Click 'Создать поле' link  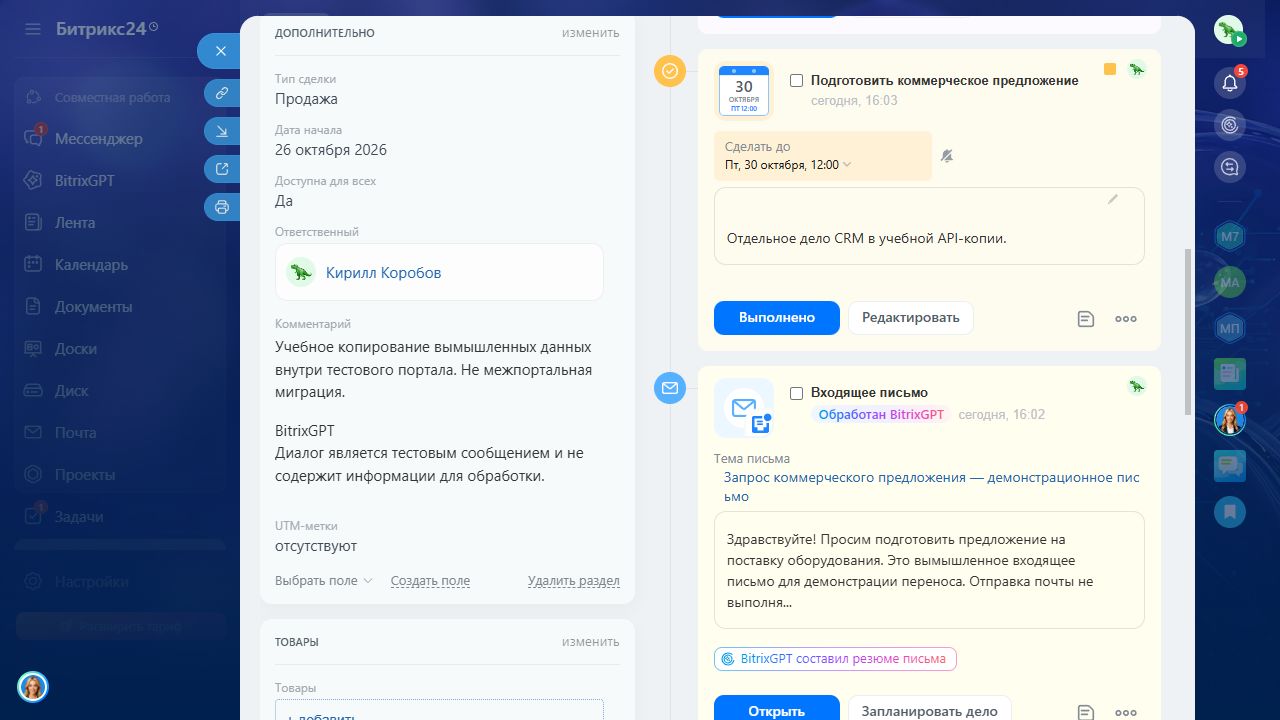click(x=430, y=581)
